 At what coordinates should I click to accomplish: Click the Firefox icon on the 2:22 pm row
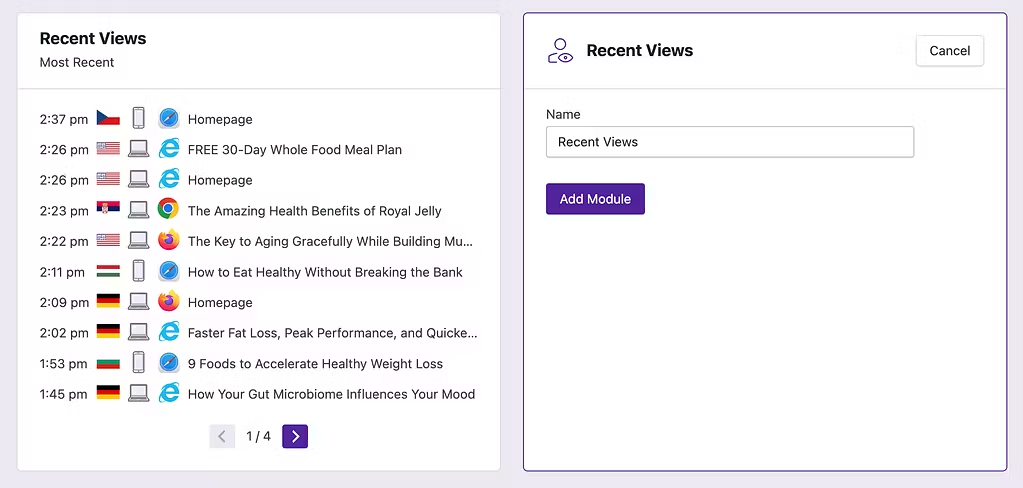click(168, 240)
